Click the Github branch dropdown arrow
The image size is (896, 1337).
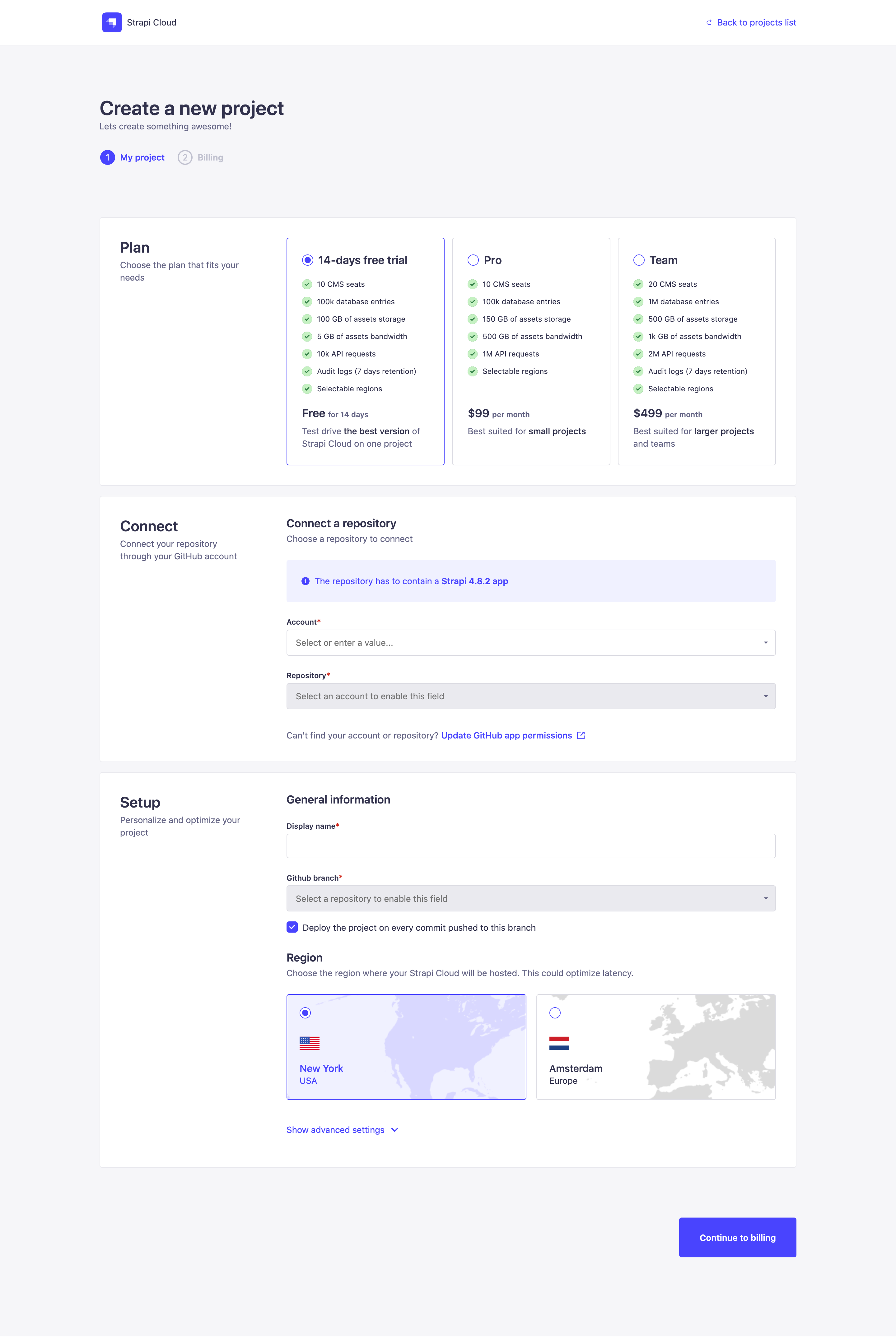point(766,898)
